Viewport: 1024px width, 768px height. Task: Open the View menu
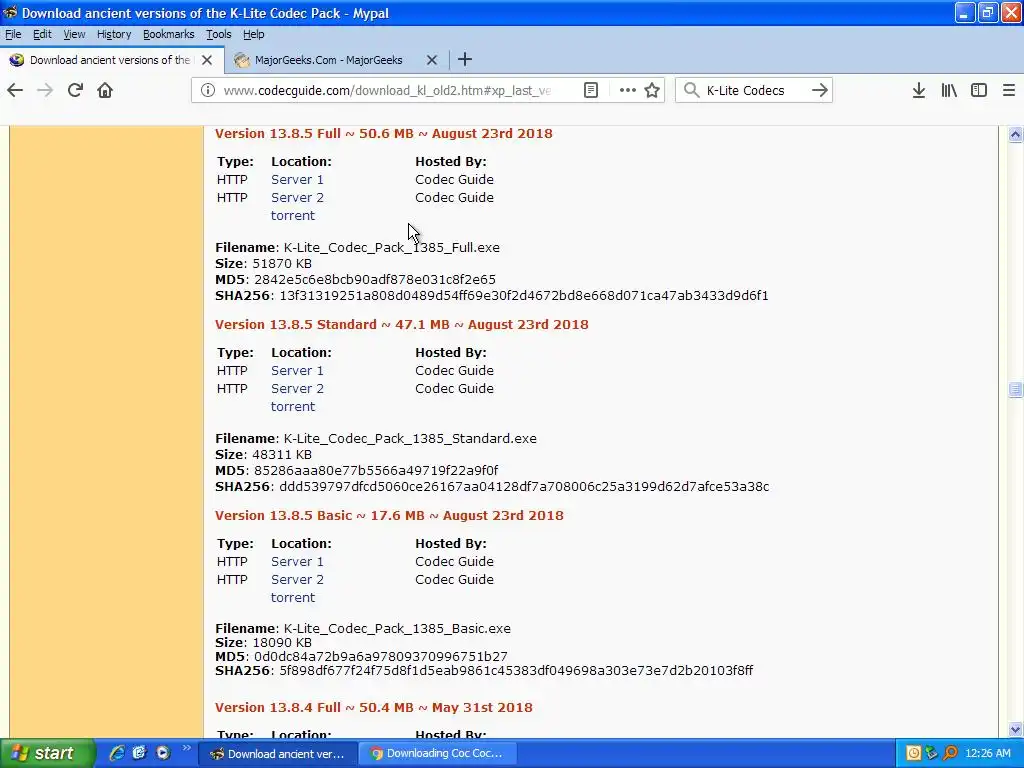[x=74, y=34]
